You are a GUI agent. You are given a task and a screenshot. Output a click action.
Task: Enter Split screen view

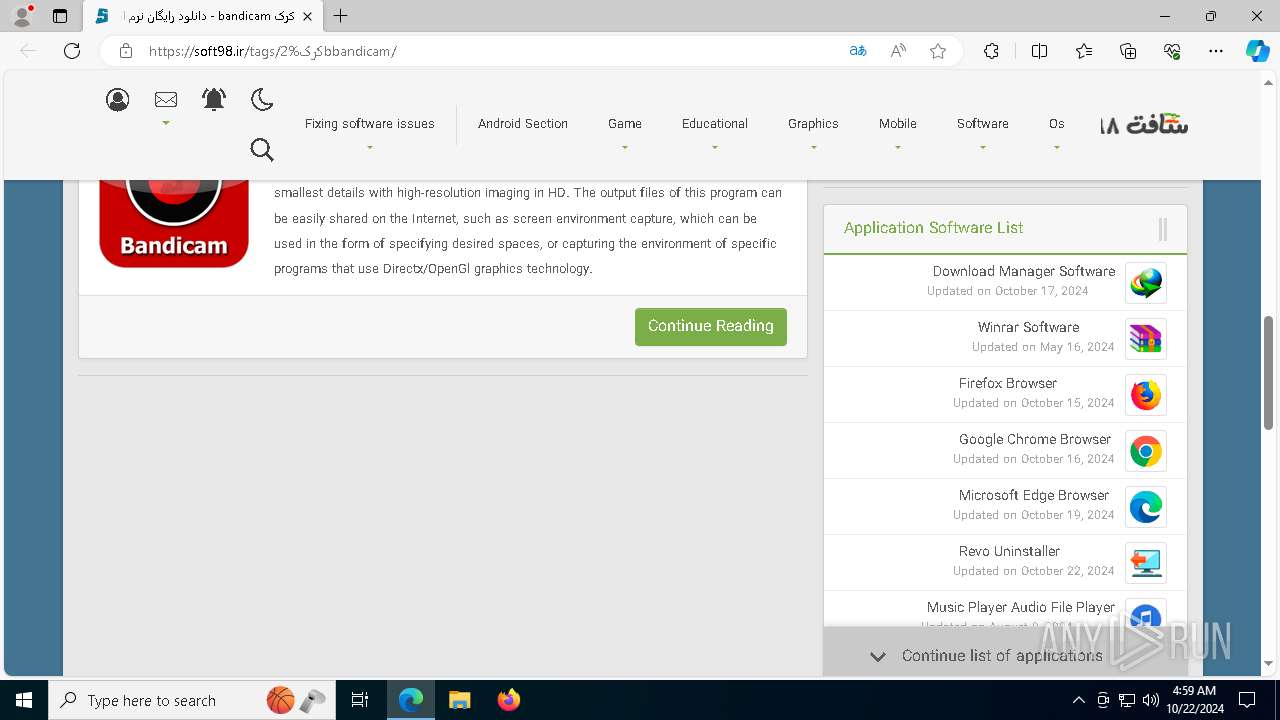[1039, 51]
